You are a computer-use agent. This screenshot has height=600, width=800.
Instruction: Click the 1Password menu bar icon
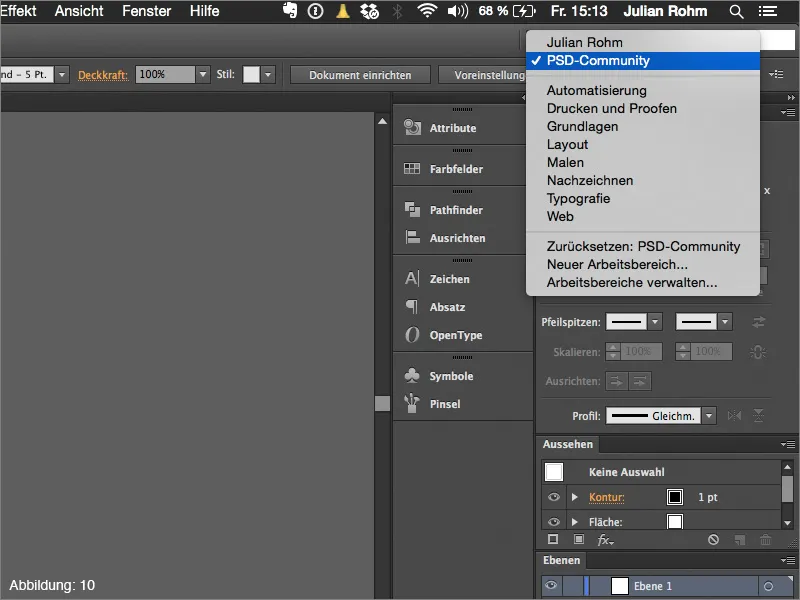(315, 11)
